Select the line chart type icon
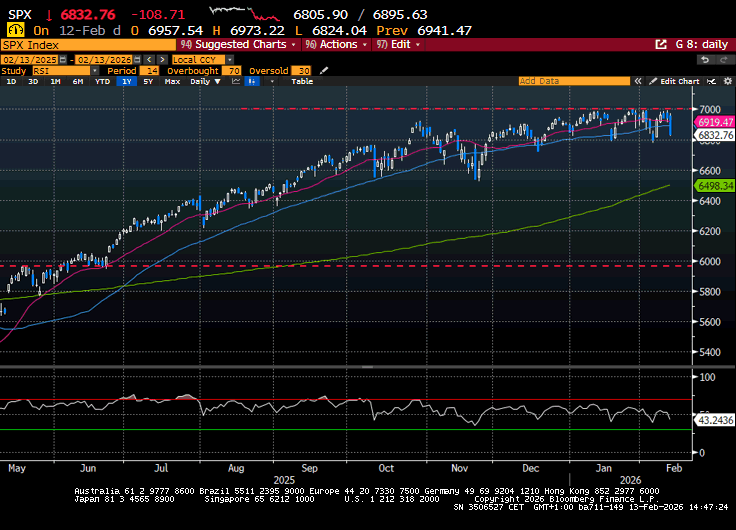 [x=234, y=81]
